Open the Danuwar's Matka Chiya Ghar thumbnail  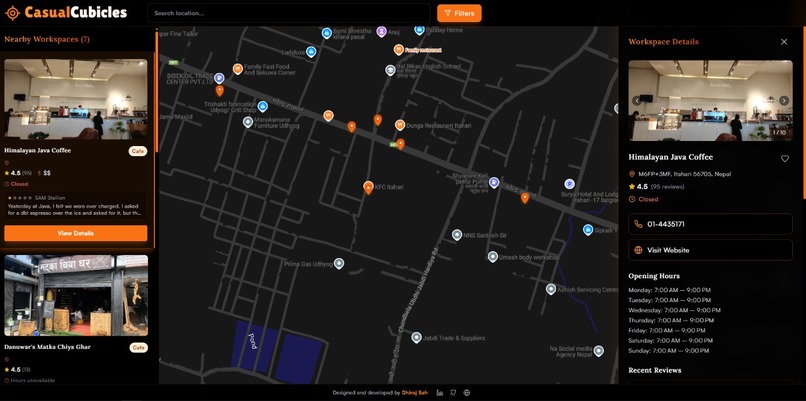click(x=76, y=296)
